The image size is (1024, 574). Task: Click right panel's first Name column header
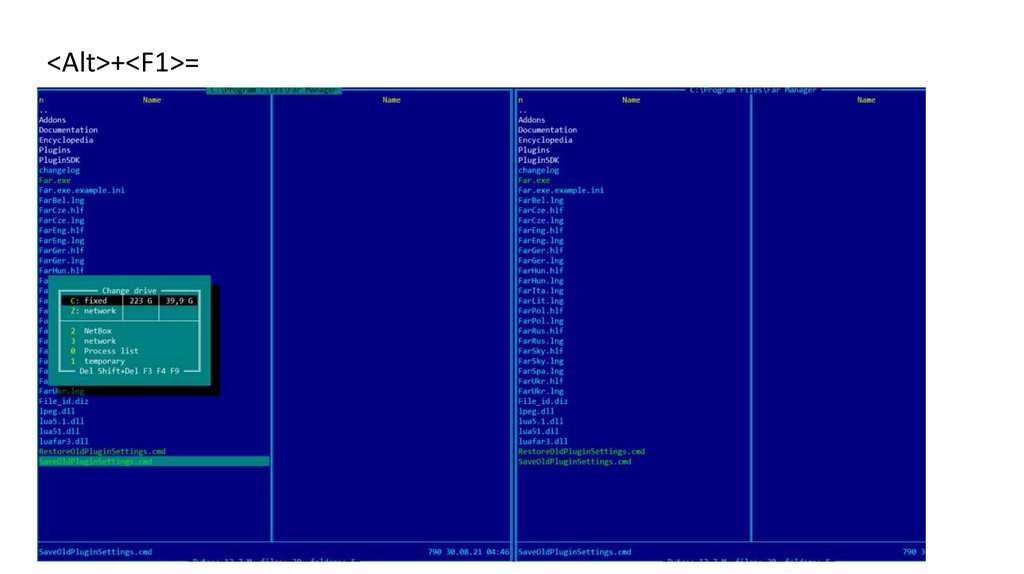tap(631, 100)
